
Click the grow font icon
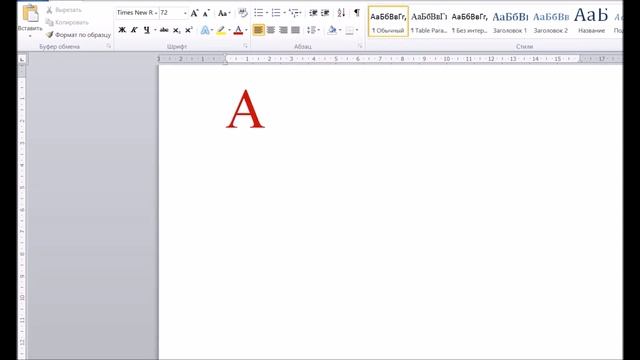pos(195,13)
